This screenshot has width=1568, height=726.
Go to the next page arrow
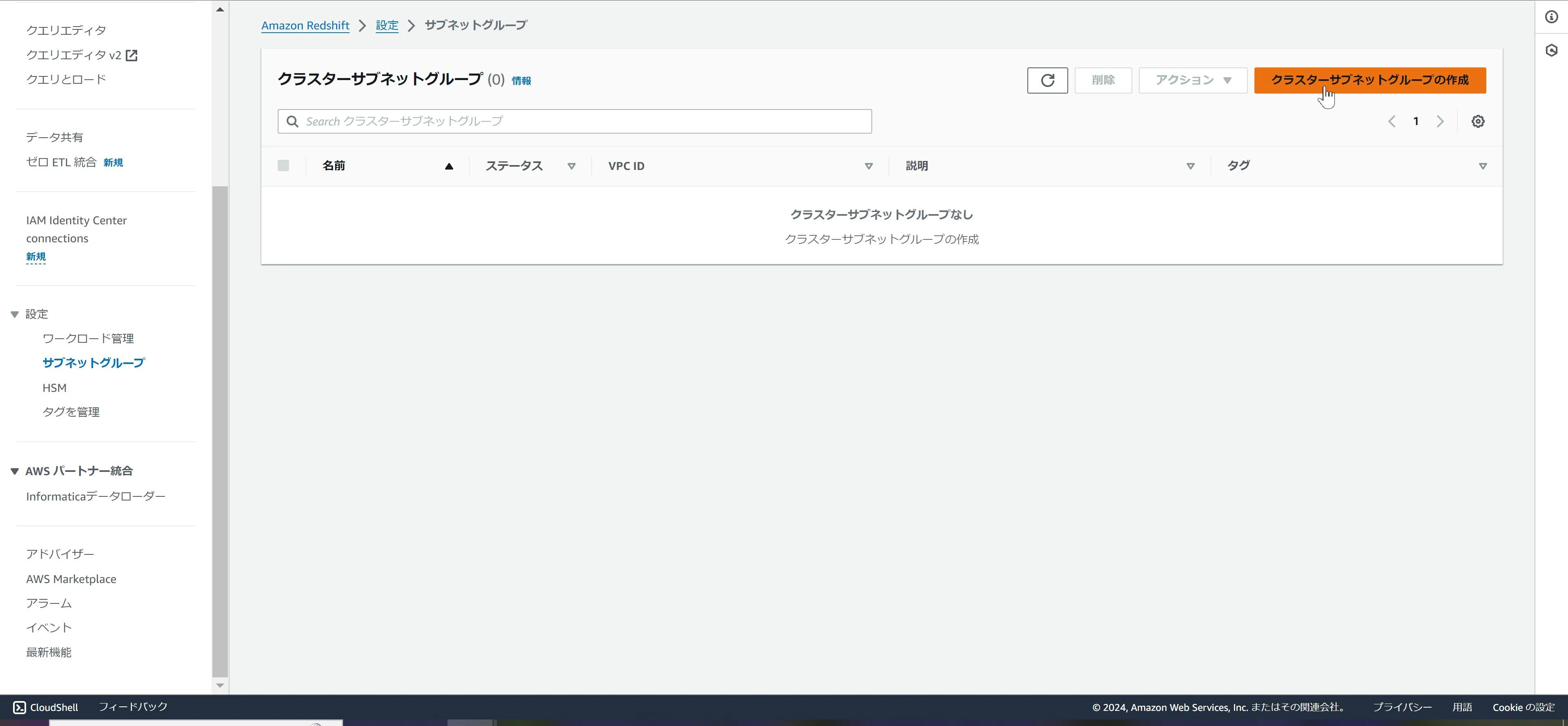(1440, 121)
